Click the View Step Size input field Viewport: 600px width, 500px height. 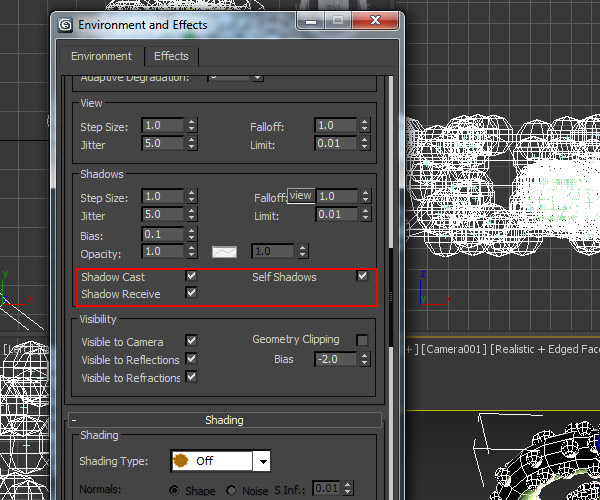[163, 125]
